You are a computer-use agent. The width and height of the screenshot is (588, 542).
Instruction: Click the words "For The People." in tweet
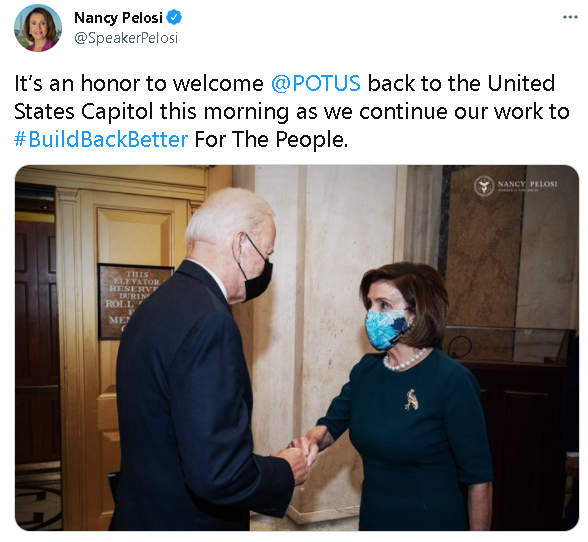272,140
